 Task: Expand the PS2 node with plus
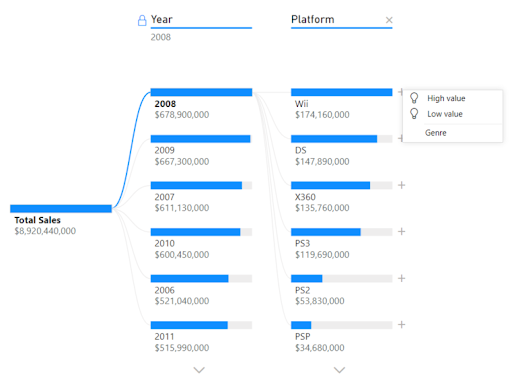401,278
